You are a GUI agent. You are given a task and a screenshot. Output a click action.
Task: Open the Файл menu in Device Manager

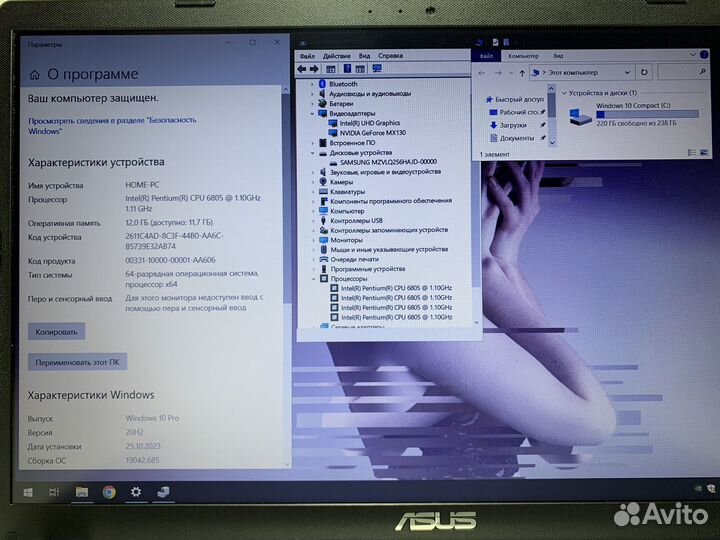307,56
